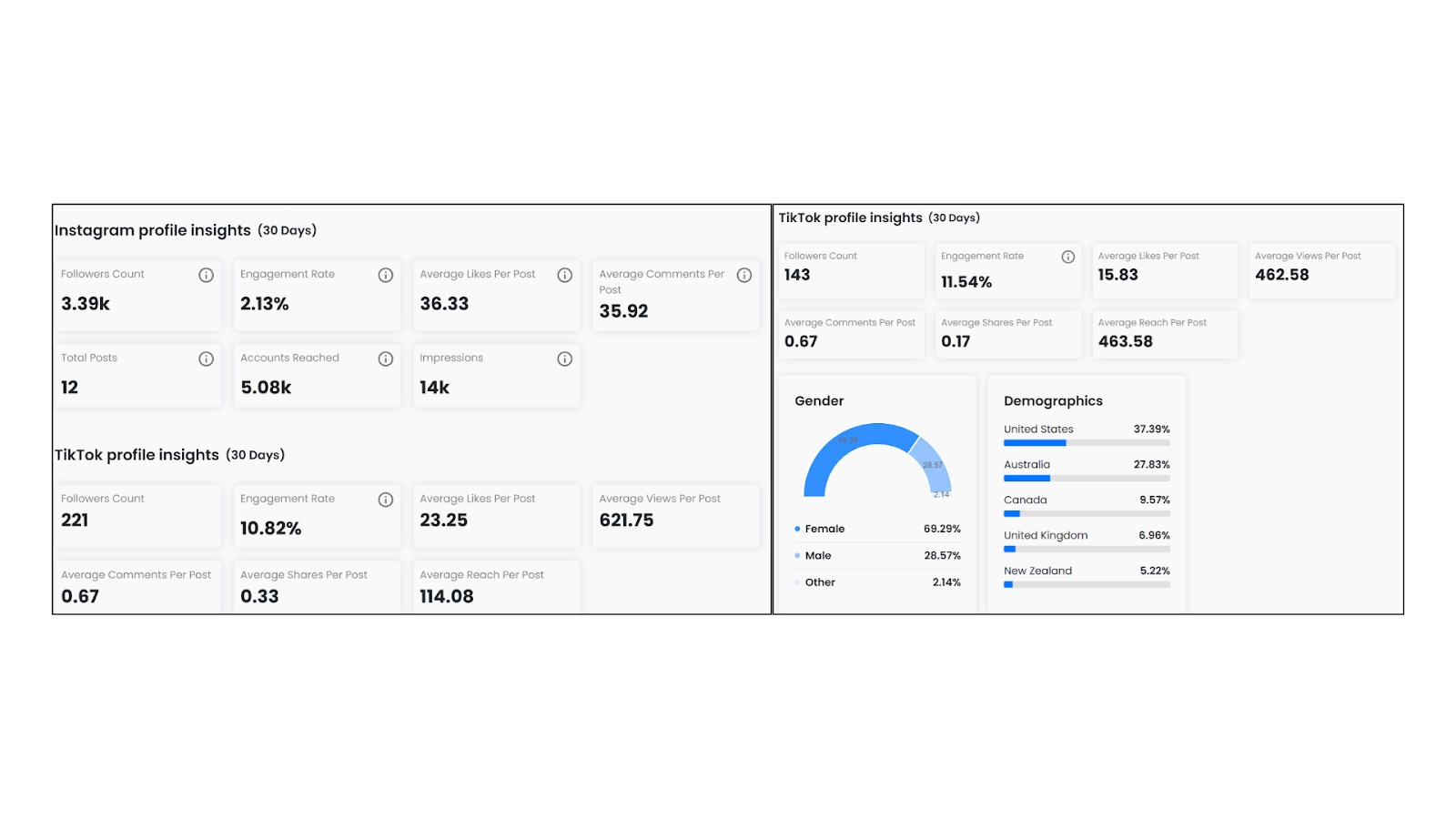
Task: Click the Other entry in the Gender legend
Action: click(820, 582)
